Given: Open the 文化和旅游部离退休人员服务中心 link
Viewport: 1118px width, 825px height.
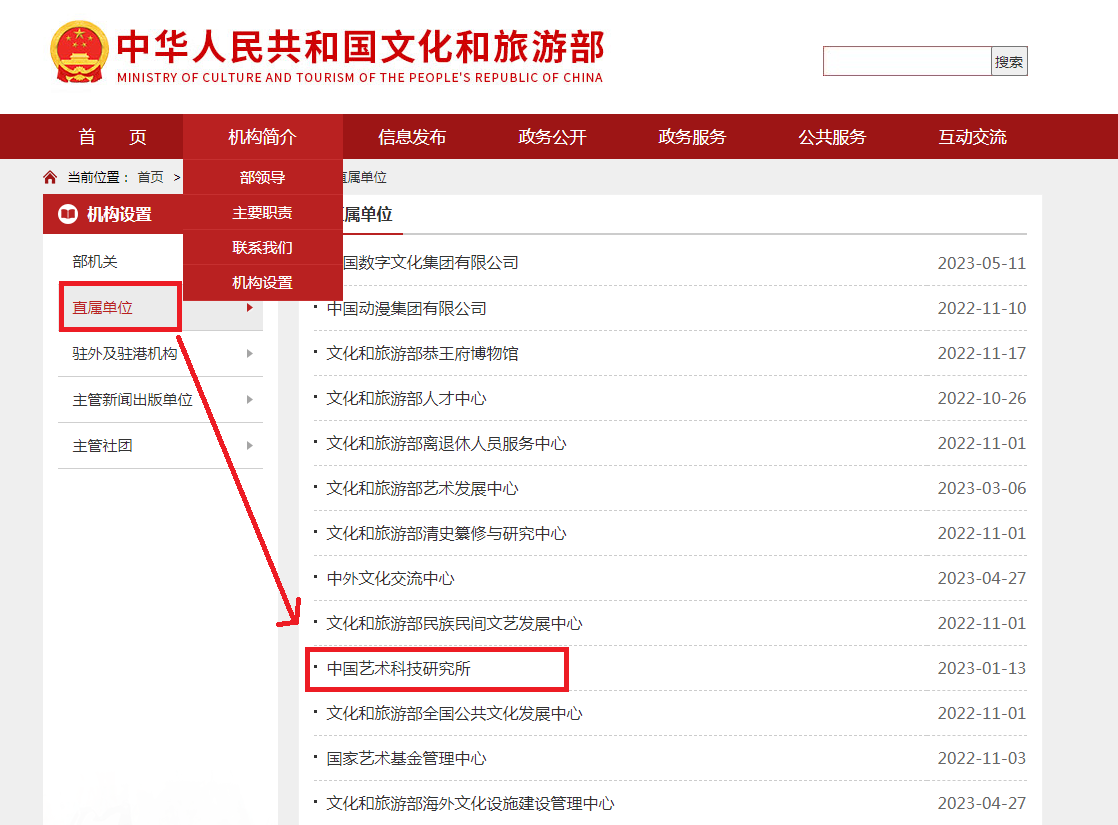Looking at the screenshot, I should coord(446,444).
